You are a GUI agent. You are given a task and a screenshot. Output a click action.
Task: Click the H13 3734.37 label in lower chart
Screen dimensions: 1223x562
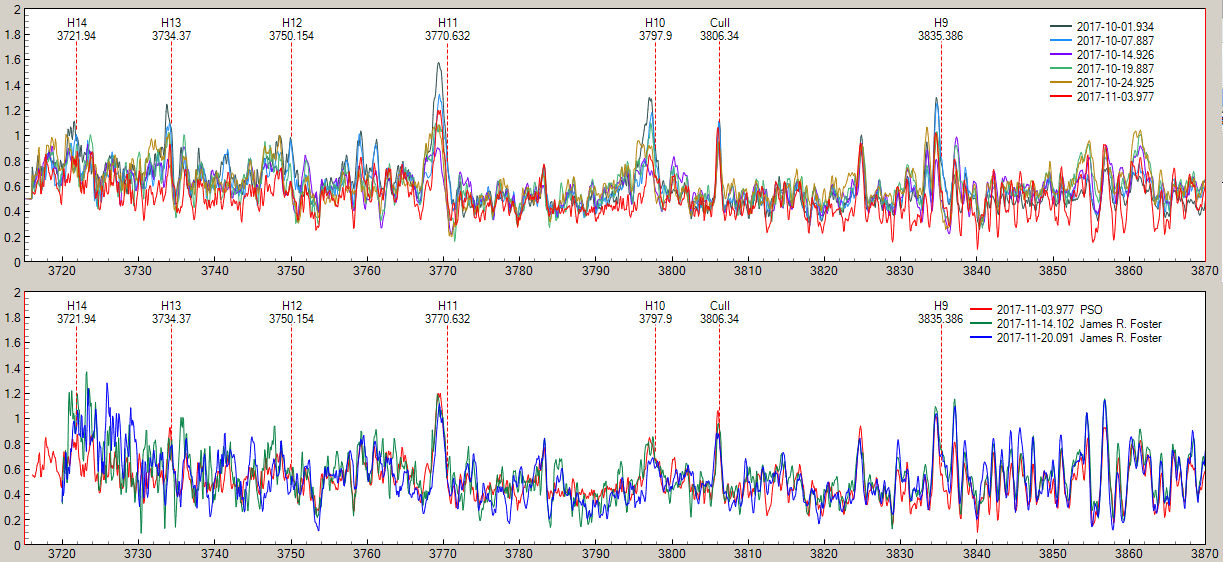(x=171, y=312)
